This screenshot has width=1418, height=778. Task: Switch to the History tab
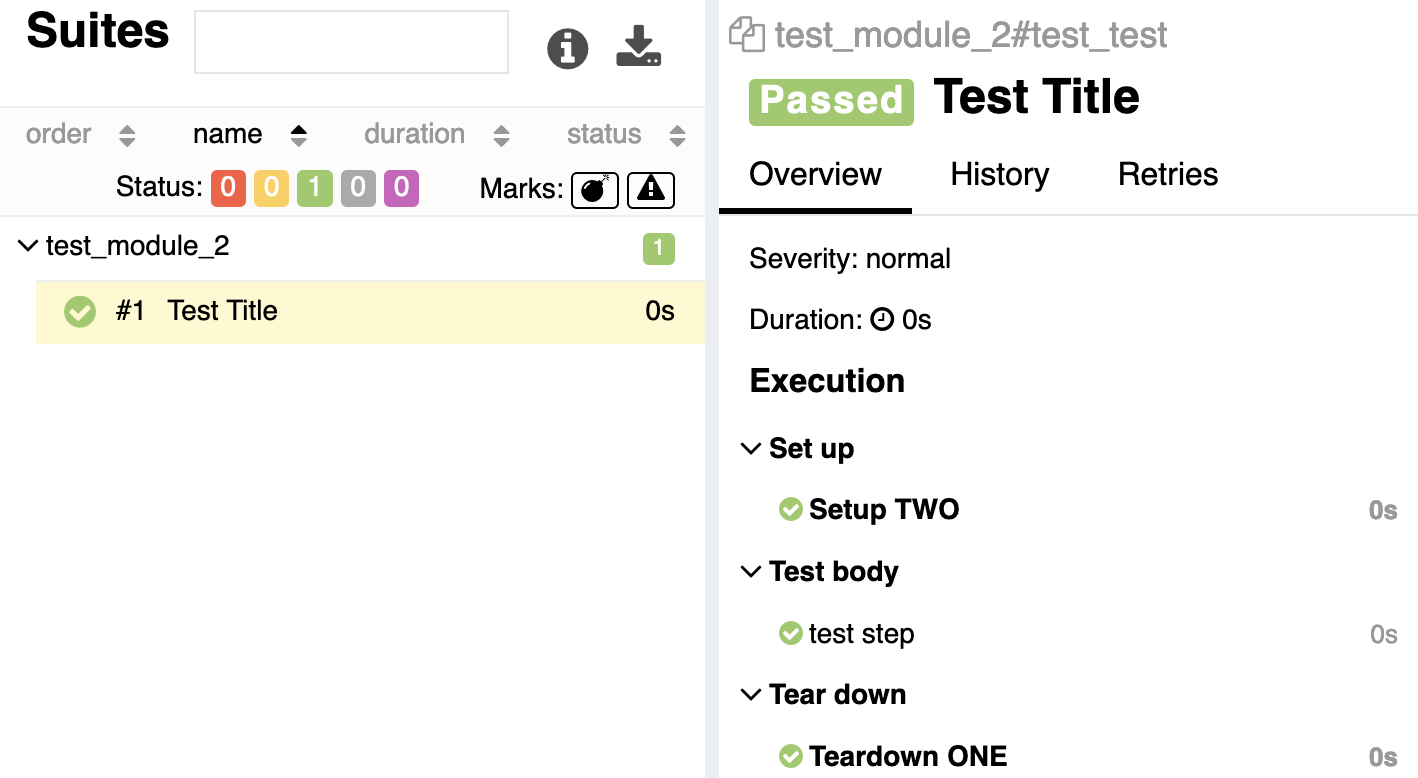(x=1000, y=174)
